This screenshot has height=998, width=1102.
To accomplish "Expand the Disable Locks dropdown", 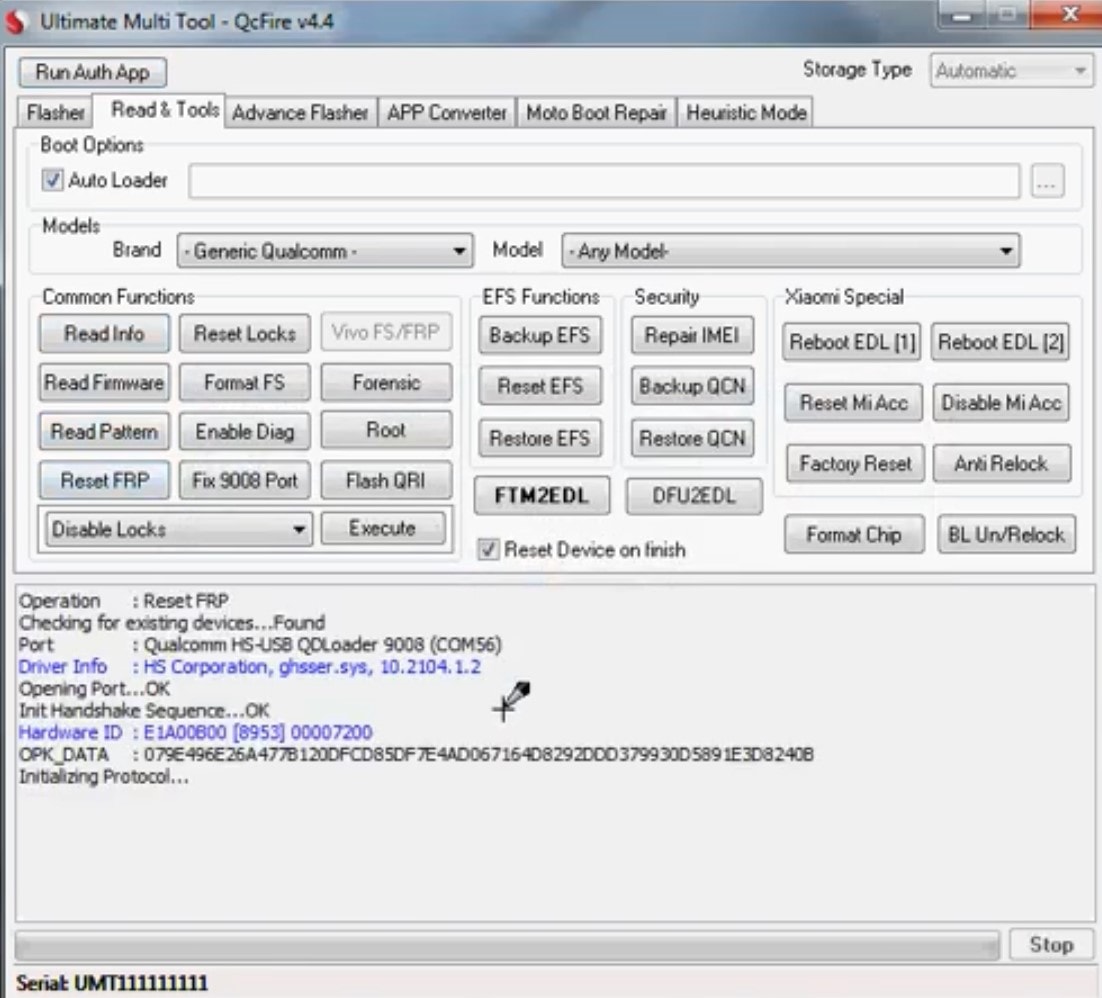I will tap(179, 529).
